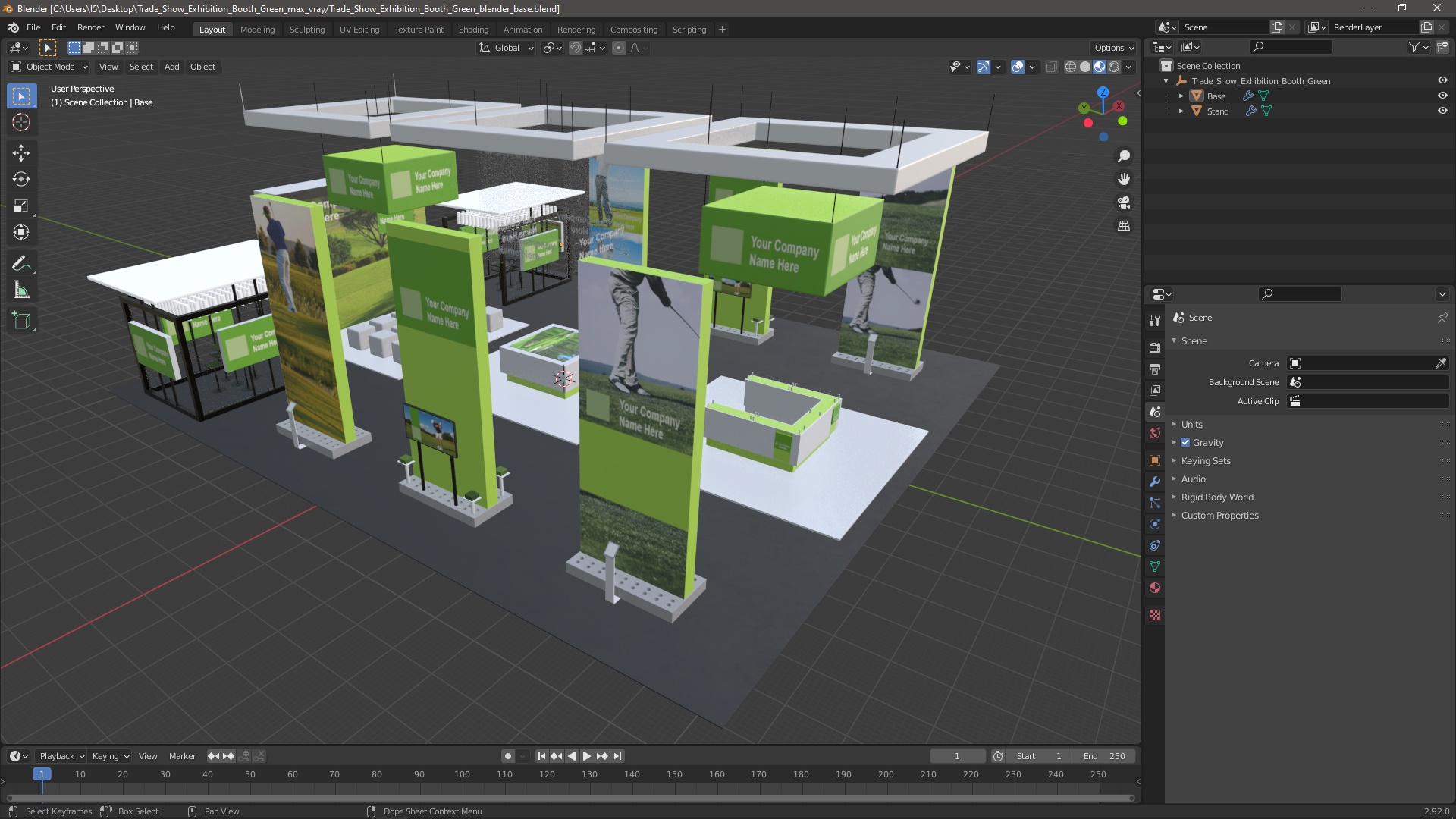Open Material properties tab
The width and height of the screenshot is (1456, 819).
(1155, 588)
